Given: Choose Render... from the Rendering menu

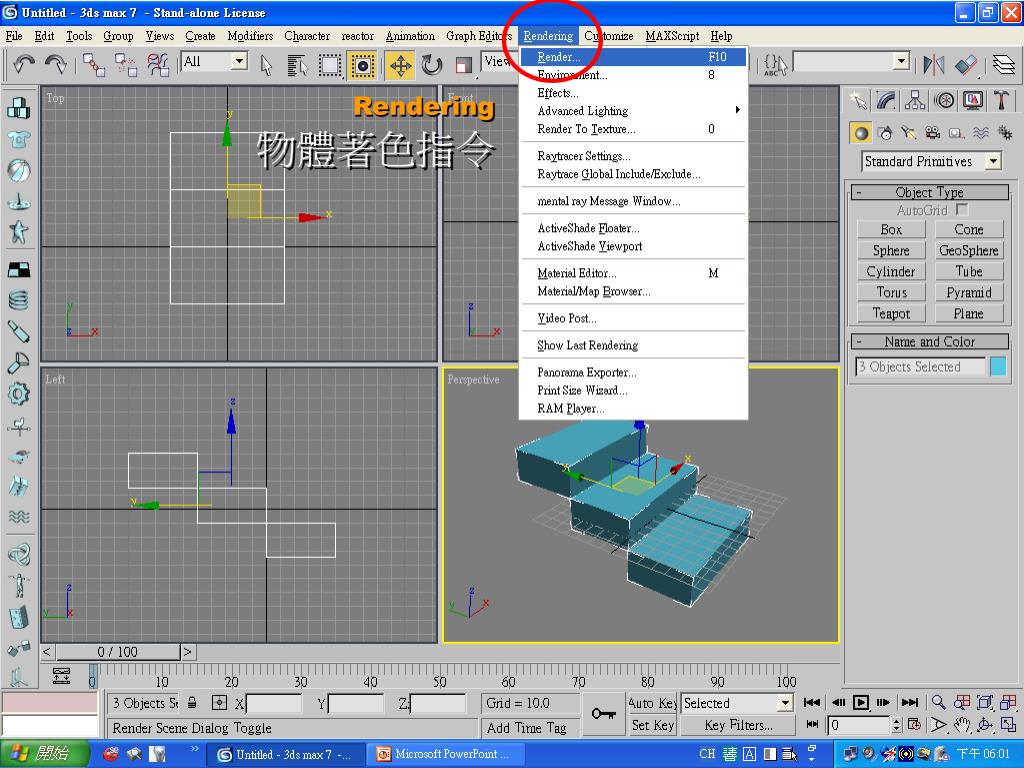Looking at the screenshot, I should [633, 57].
